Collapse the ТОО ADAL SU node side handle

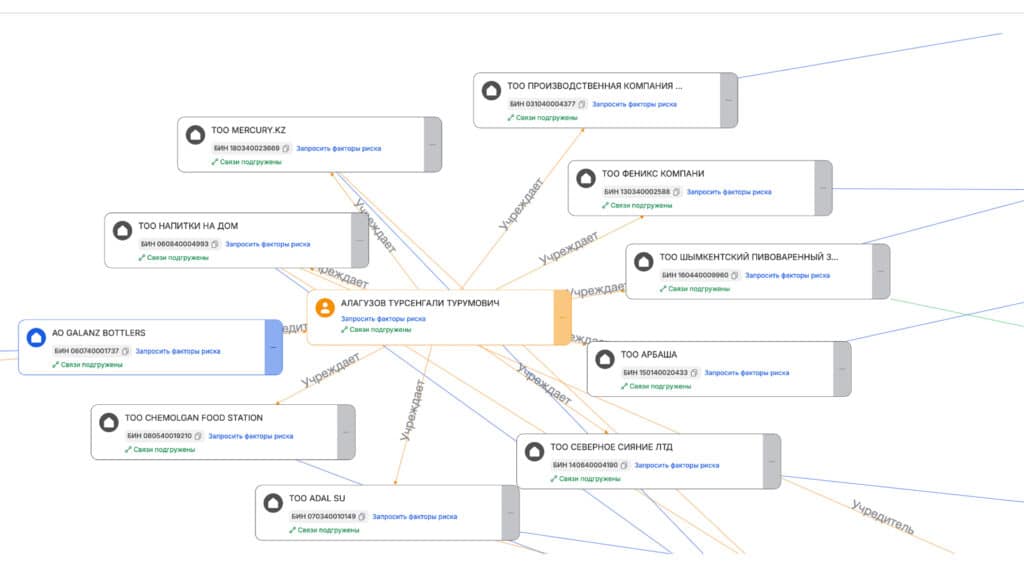(x=511, y=512)
